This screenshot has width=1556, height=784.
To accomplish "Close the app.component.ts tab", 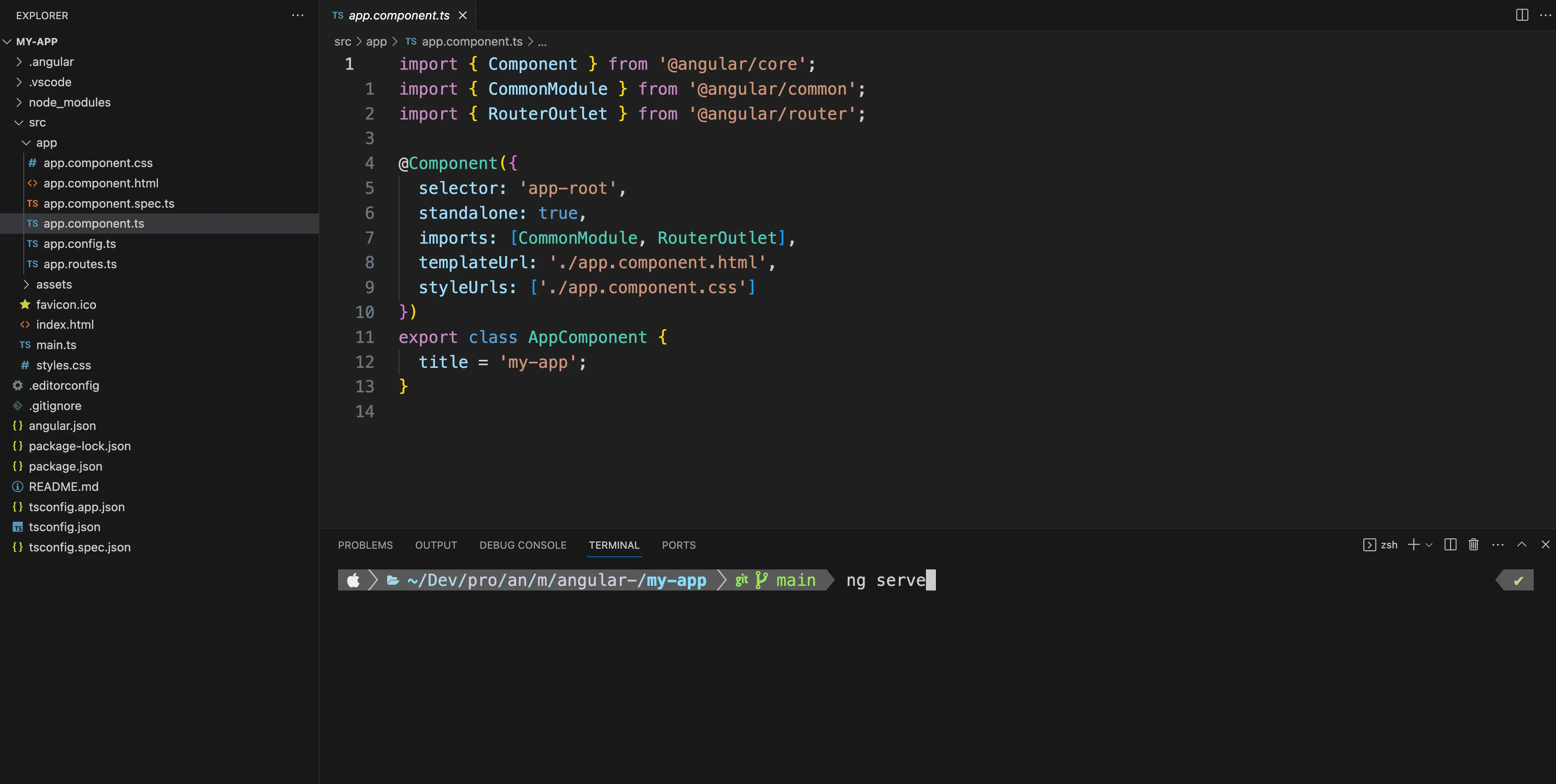I will click(x=463, y=15).
